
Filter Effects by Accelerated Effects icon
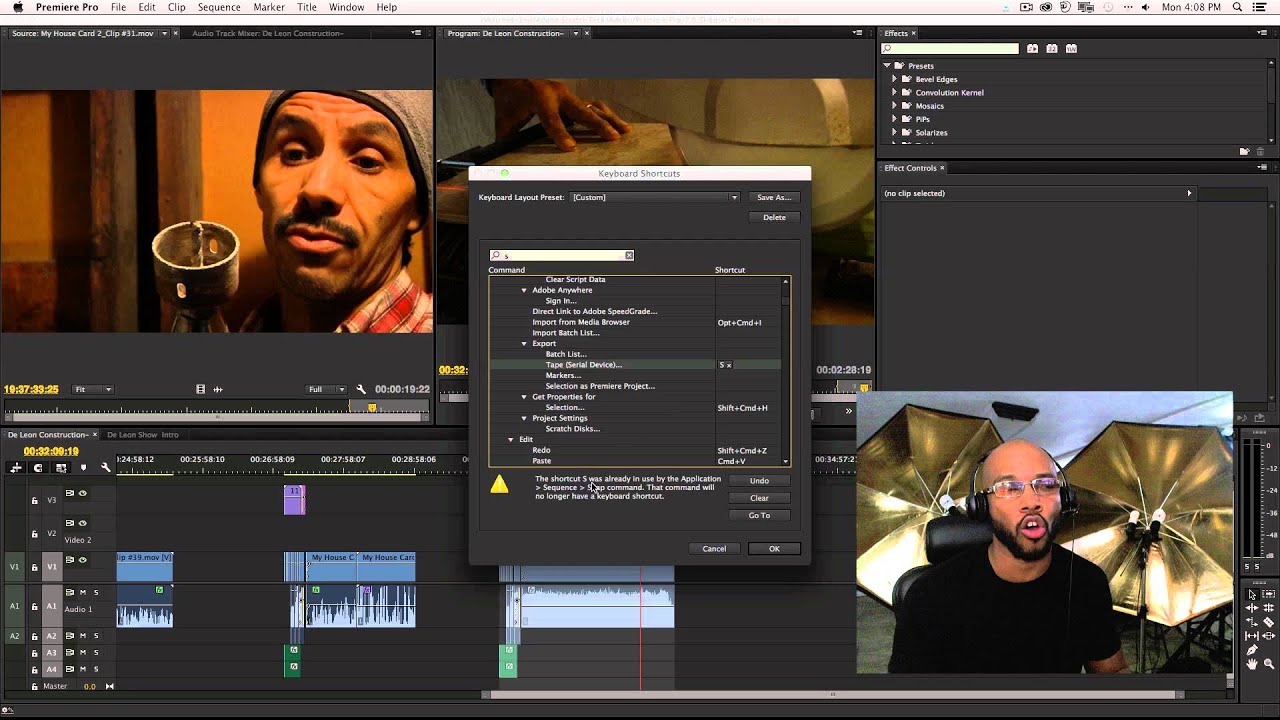(1033, 48)
